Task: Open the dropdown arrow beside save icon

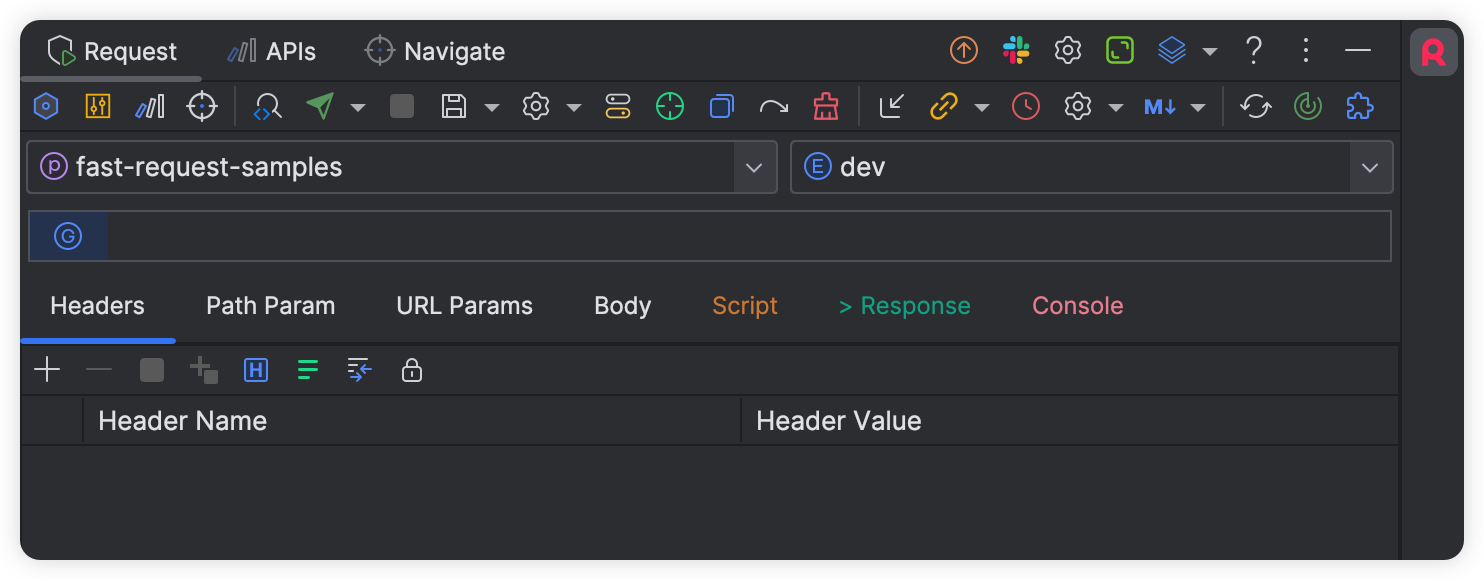Action: (x=492, y=108)
